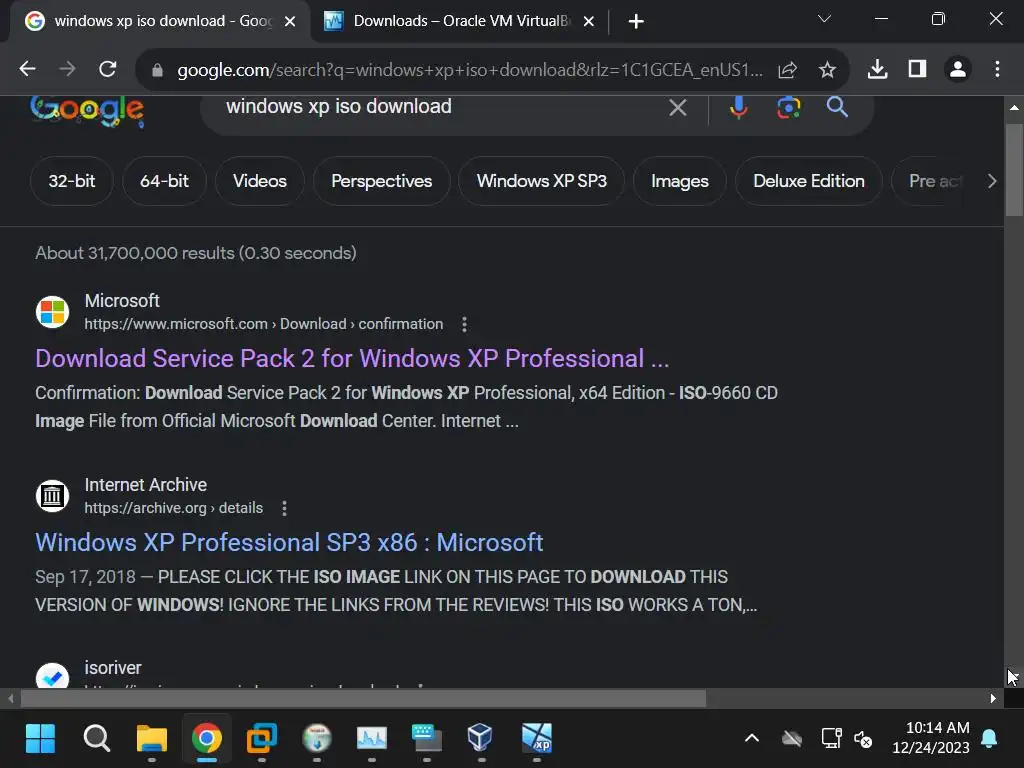
Task: Open the notification bell
Action: (x=989, y=739)
